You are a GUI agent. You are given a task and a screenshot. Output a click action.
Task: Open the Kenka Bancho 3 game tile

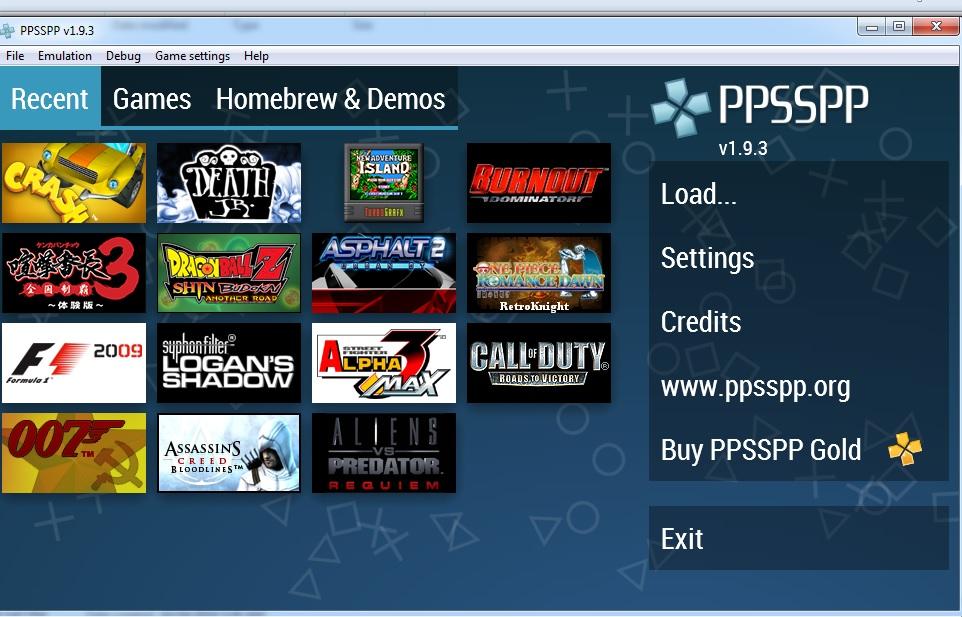(74, 273)
